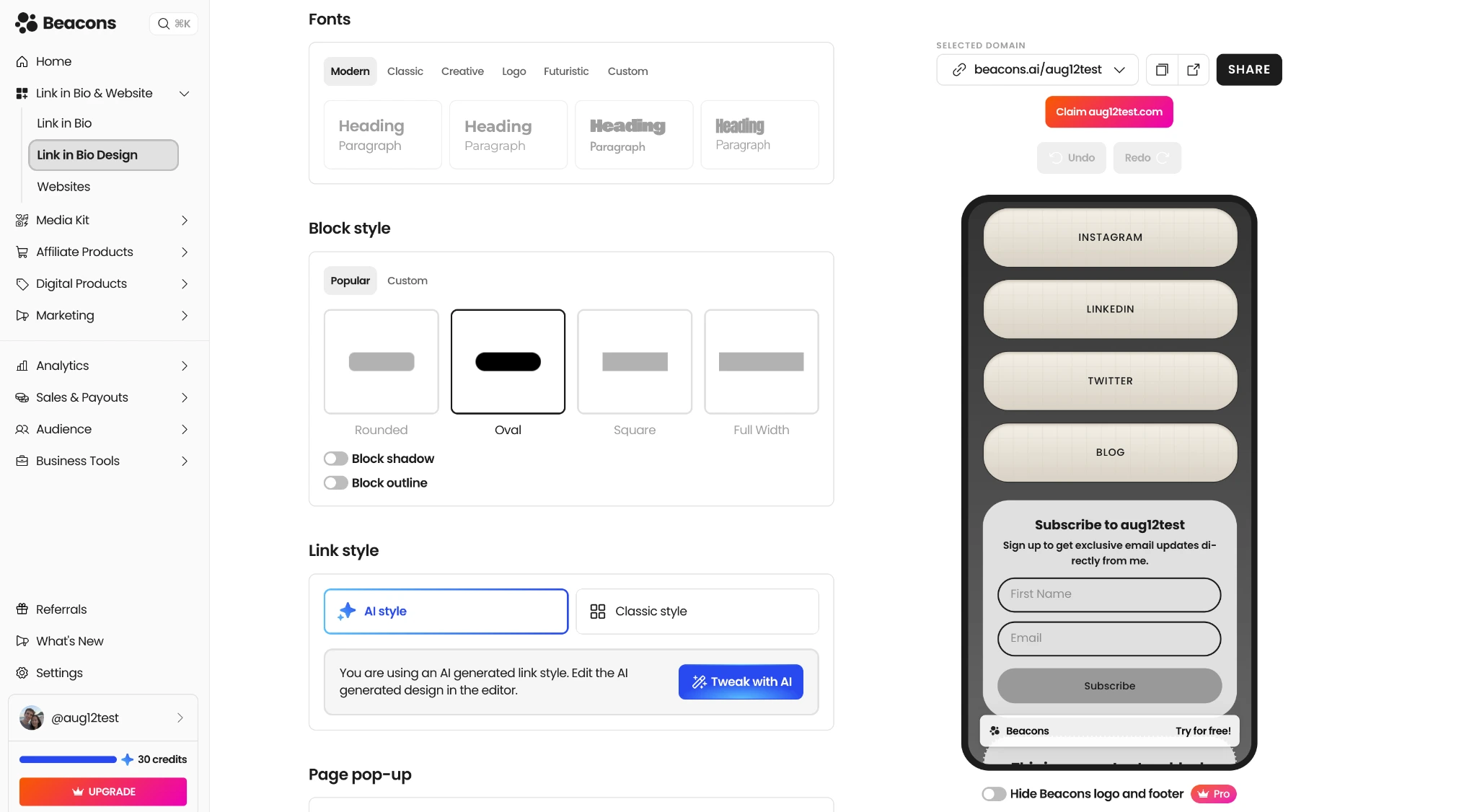The width and height of the screenshot is (1477, 812).
Task: Click the Sales & Payouts coins icon
Action: click(22, 397)
